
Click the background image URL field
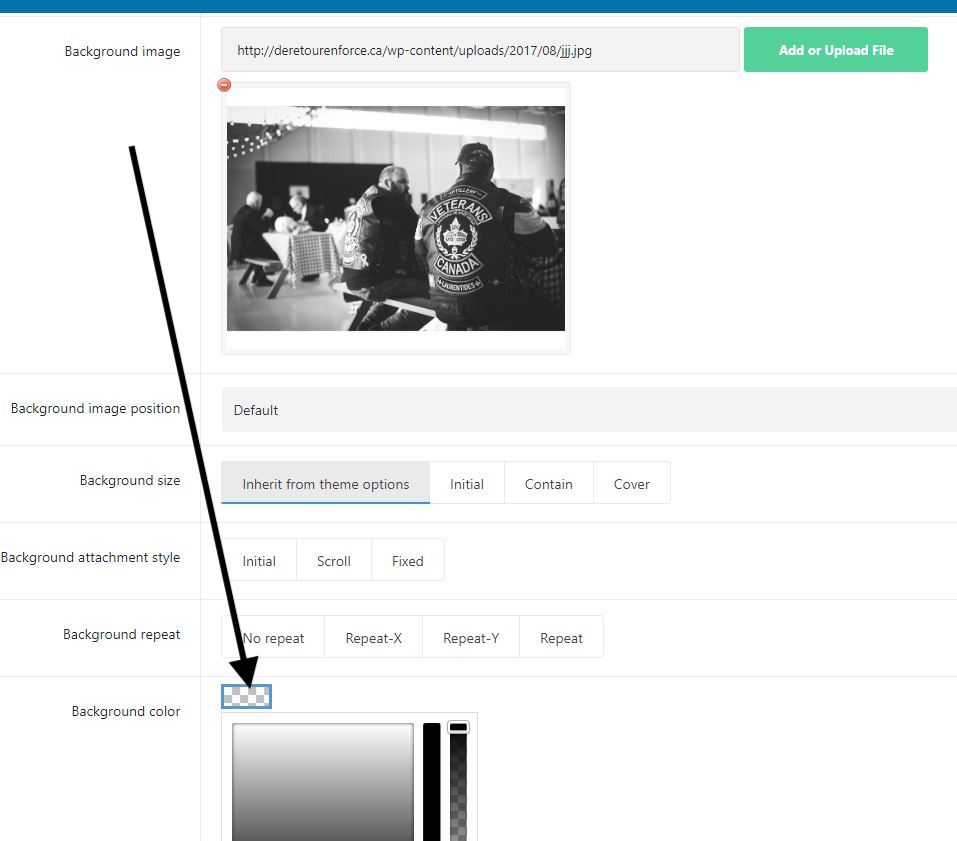(x=480, y=49)
